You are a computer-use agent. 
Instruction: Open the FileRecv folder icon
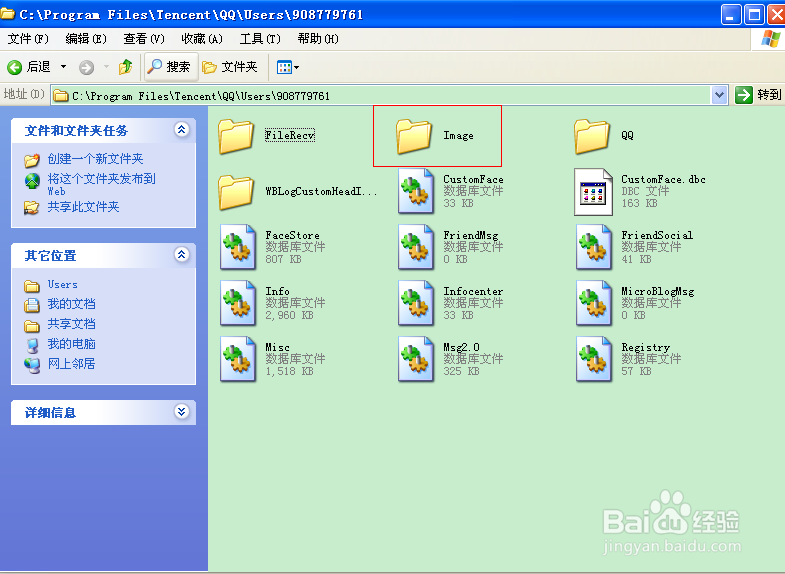point(236,135)
